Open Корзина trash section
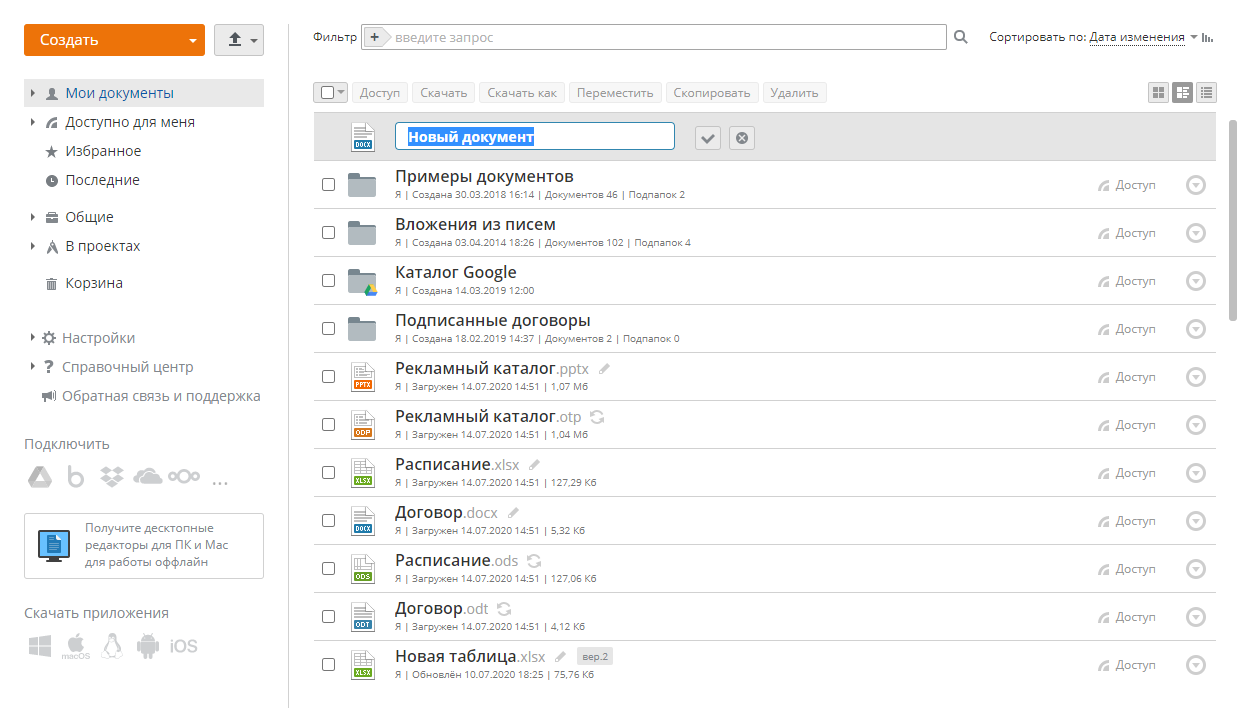Screen dimensions: 1240x708 [x=94, y=283]
